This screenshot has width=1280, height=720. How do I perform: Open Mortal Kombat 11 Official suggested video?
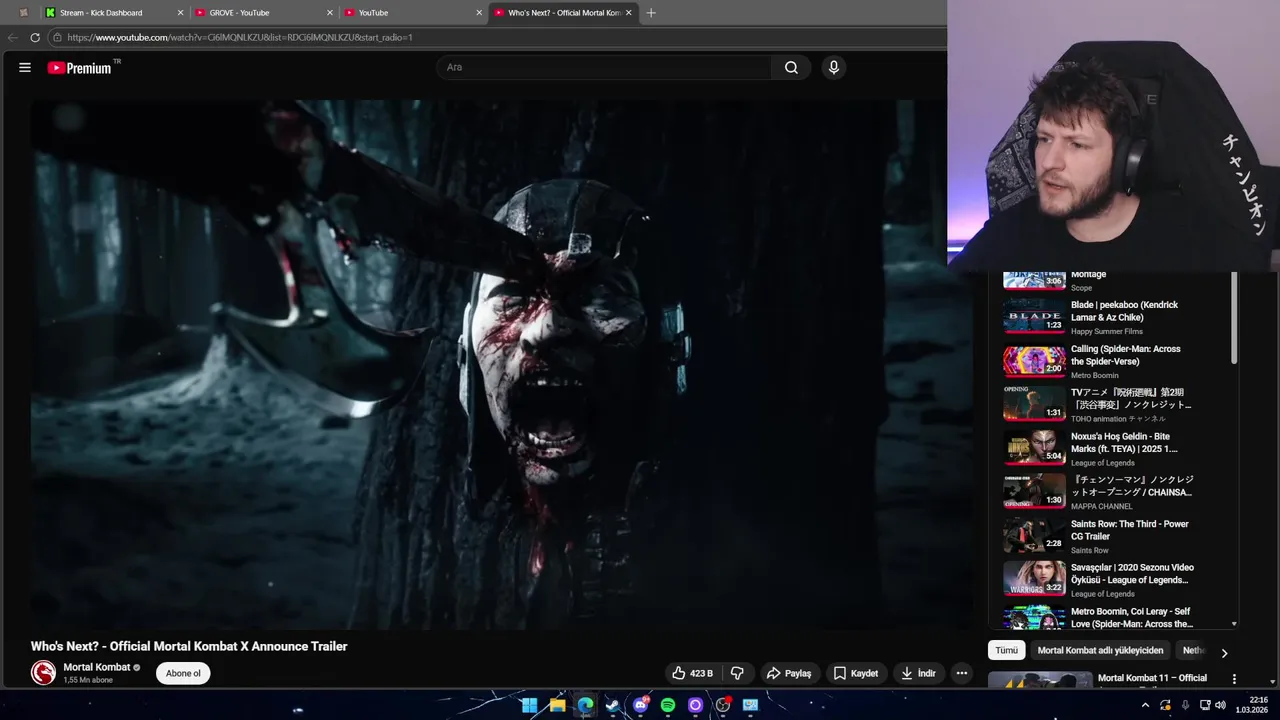pyautogui.click(x=1152, y=681)
